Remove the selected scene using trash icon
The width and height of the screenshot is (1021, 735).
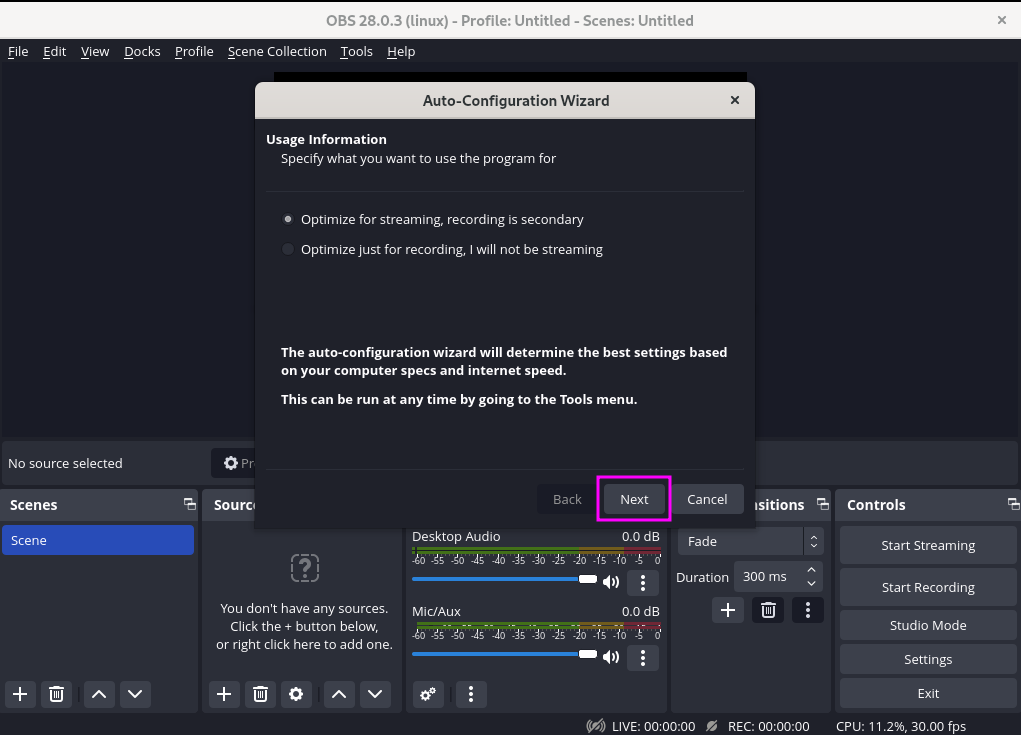tap(56, 694)
